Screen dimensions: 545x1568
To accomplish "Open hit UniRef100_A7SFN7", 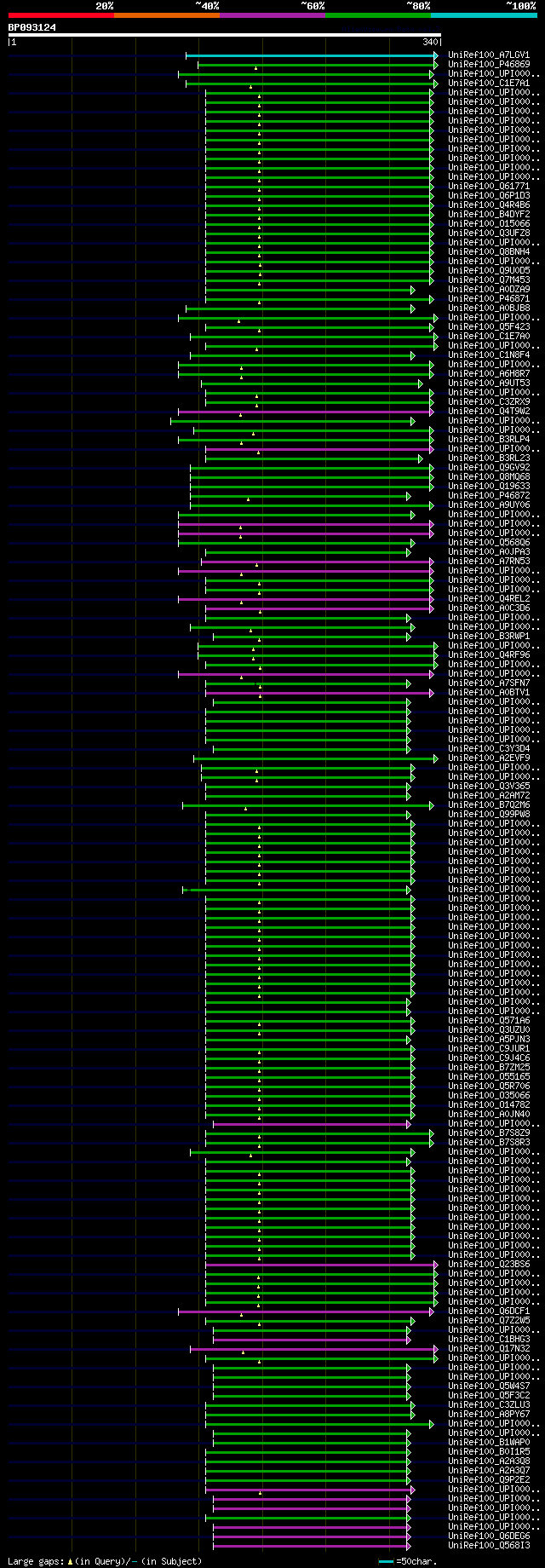I will point(489,683).
